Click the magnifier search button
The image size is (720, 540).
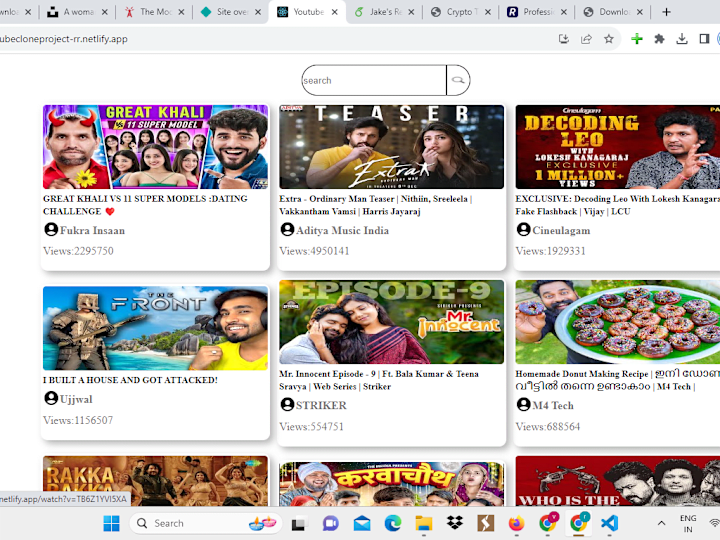tap(458, 80)
